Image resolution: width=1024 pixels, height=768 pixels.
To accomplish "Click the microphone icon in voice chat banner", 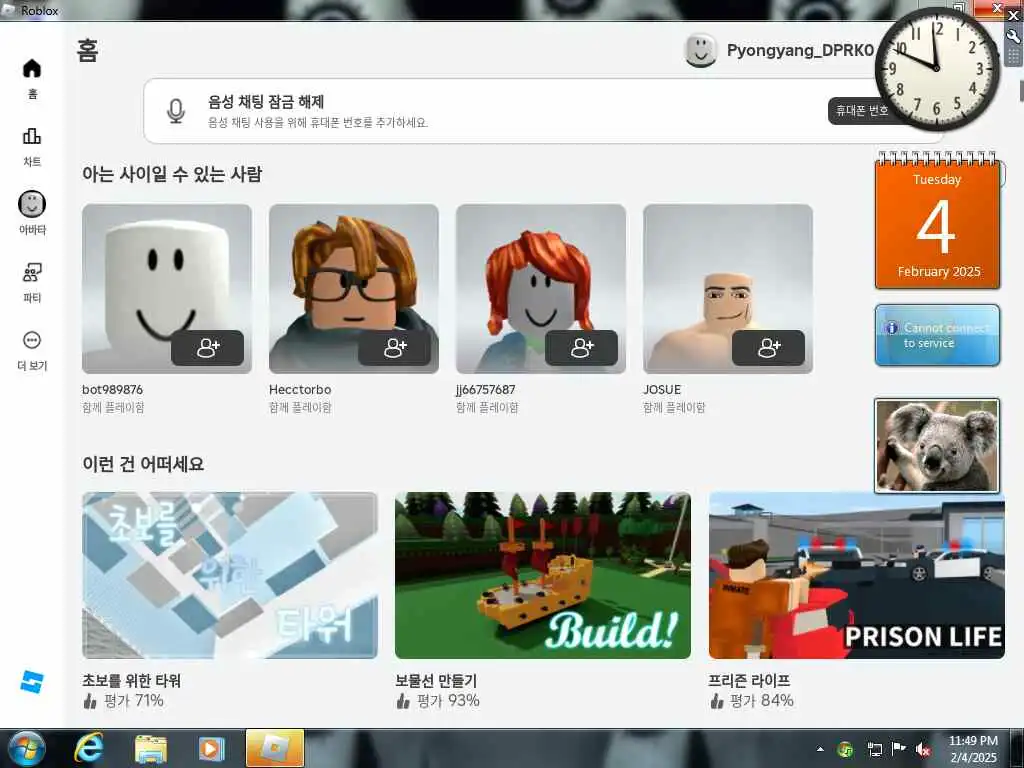I will tap(175, 111).
